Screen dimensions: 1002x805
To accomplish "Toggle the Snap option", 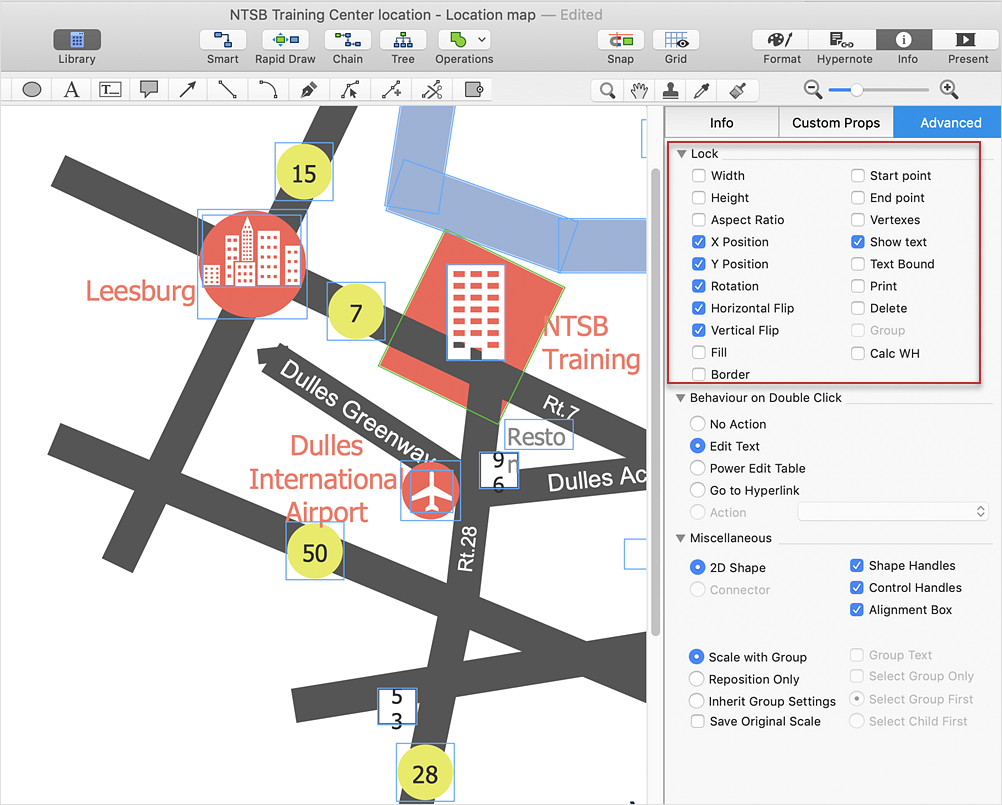I will (x=620, y=40).
